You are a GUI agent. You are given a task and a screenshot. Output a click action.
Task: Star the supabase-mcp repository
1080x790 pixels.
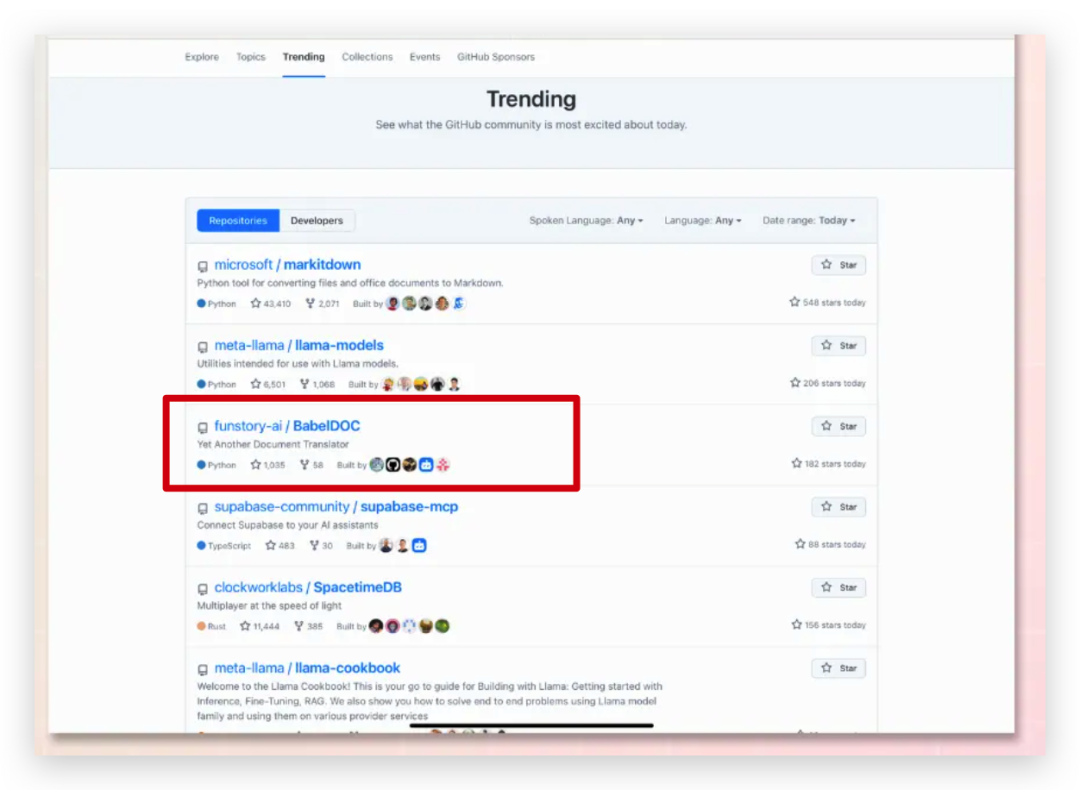point(838,507)
